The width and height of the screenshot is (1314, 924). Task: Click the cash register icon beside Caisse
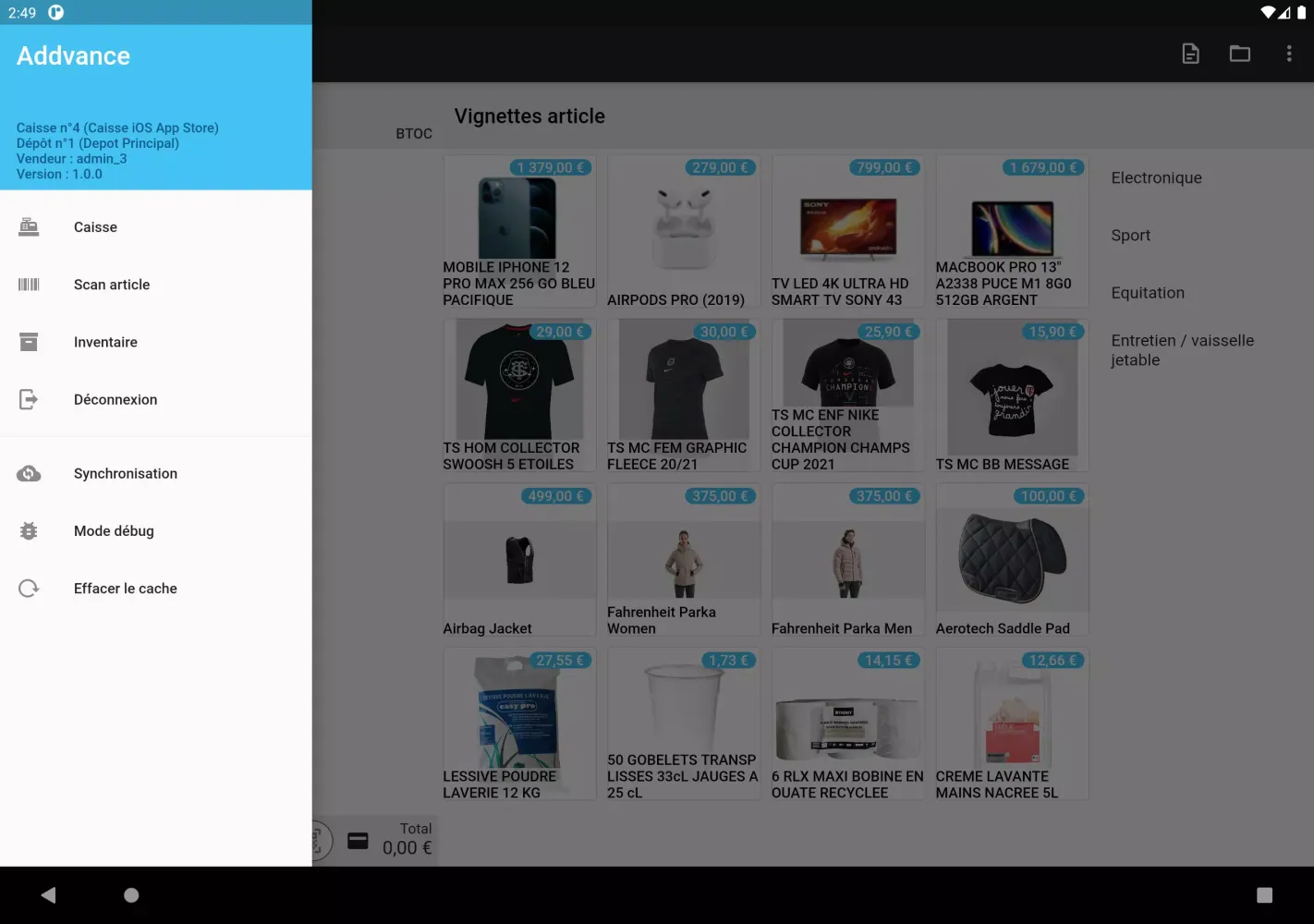29,227
